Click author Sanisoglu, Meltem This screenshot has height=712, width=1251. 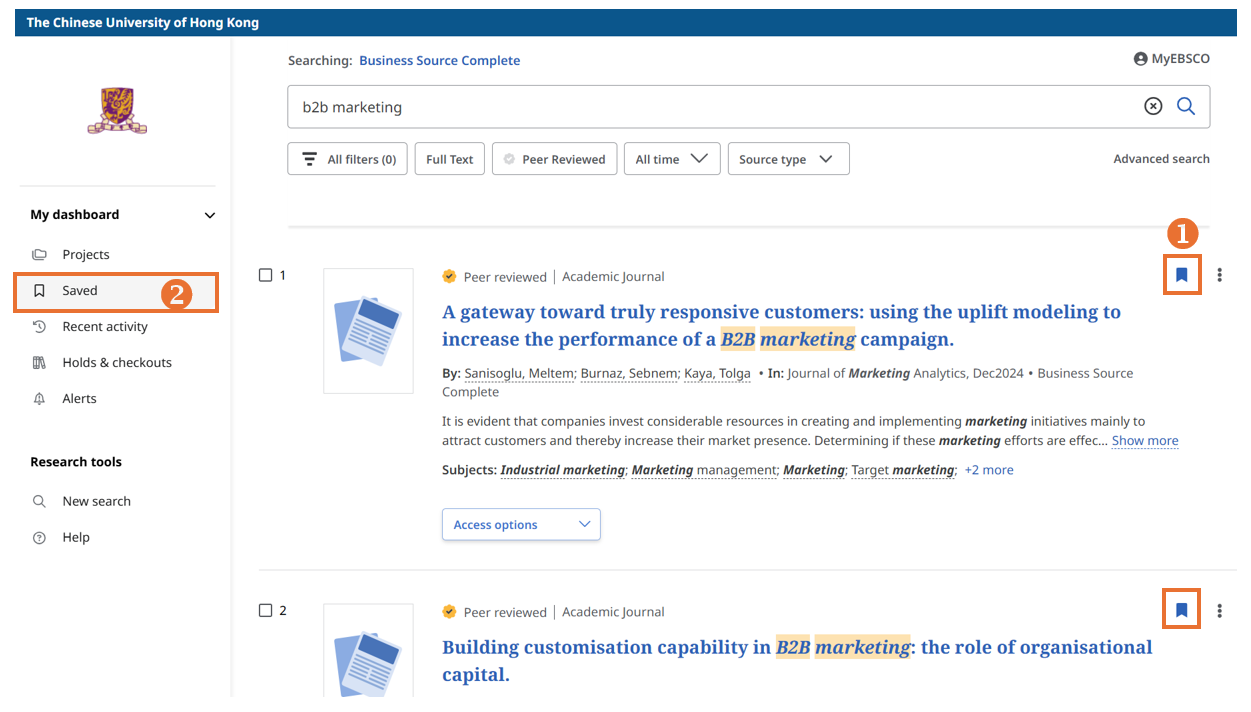click(x=519, y=373)
